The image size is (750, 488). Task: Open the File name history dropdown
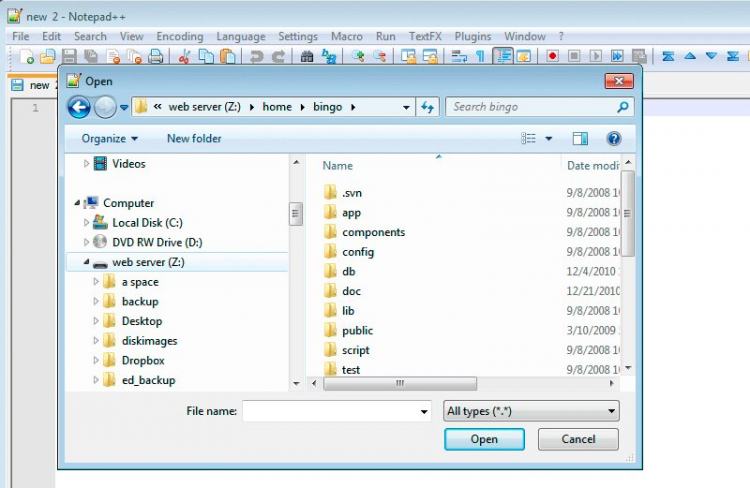(x=424, y=411)
